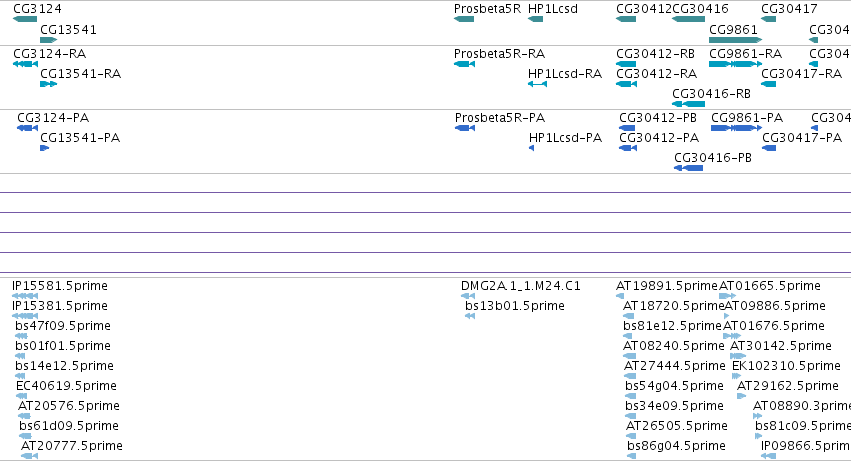The image size is (851, 461).
Task: Click the IP15581.5prime EST arrow glyph
Action: tap(25, 296)
